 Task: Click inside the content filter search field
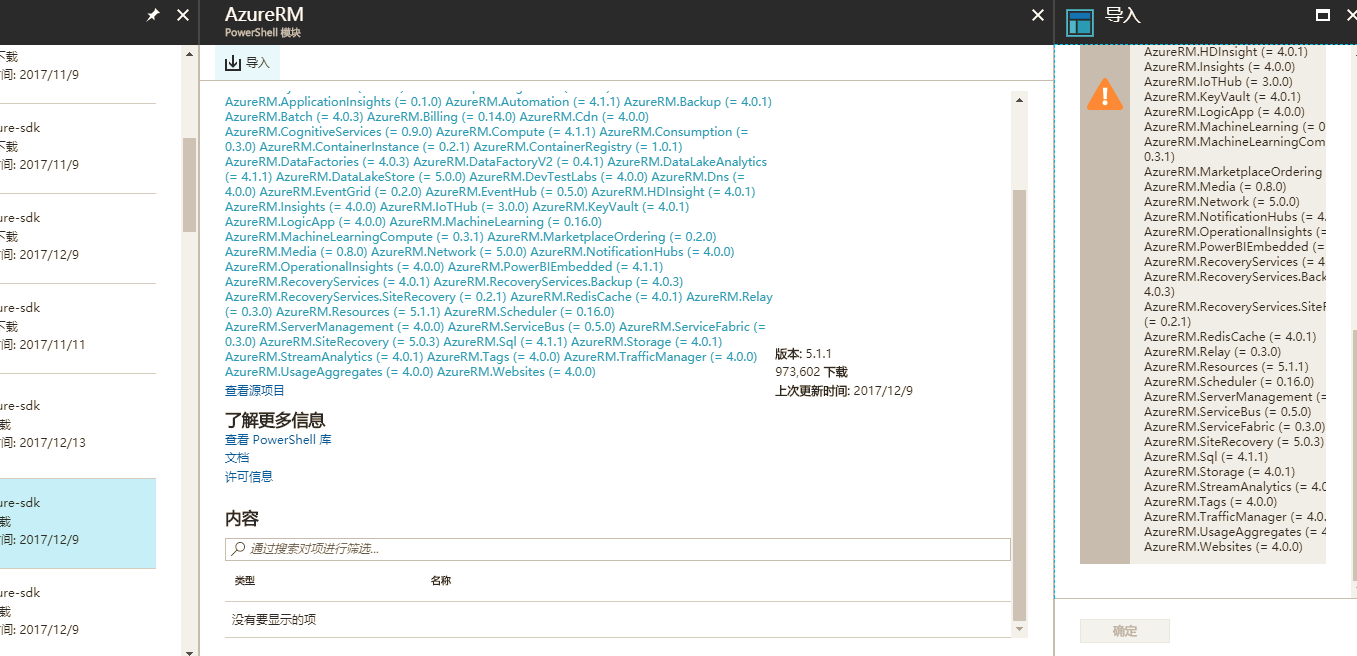(x=618, y=549)
